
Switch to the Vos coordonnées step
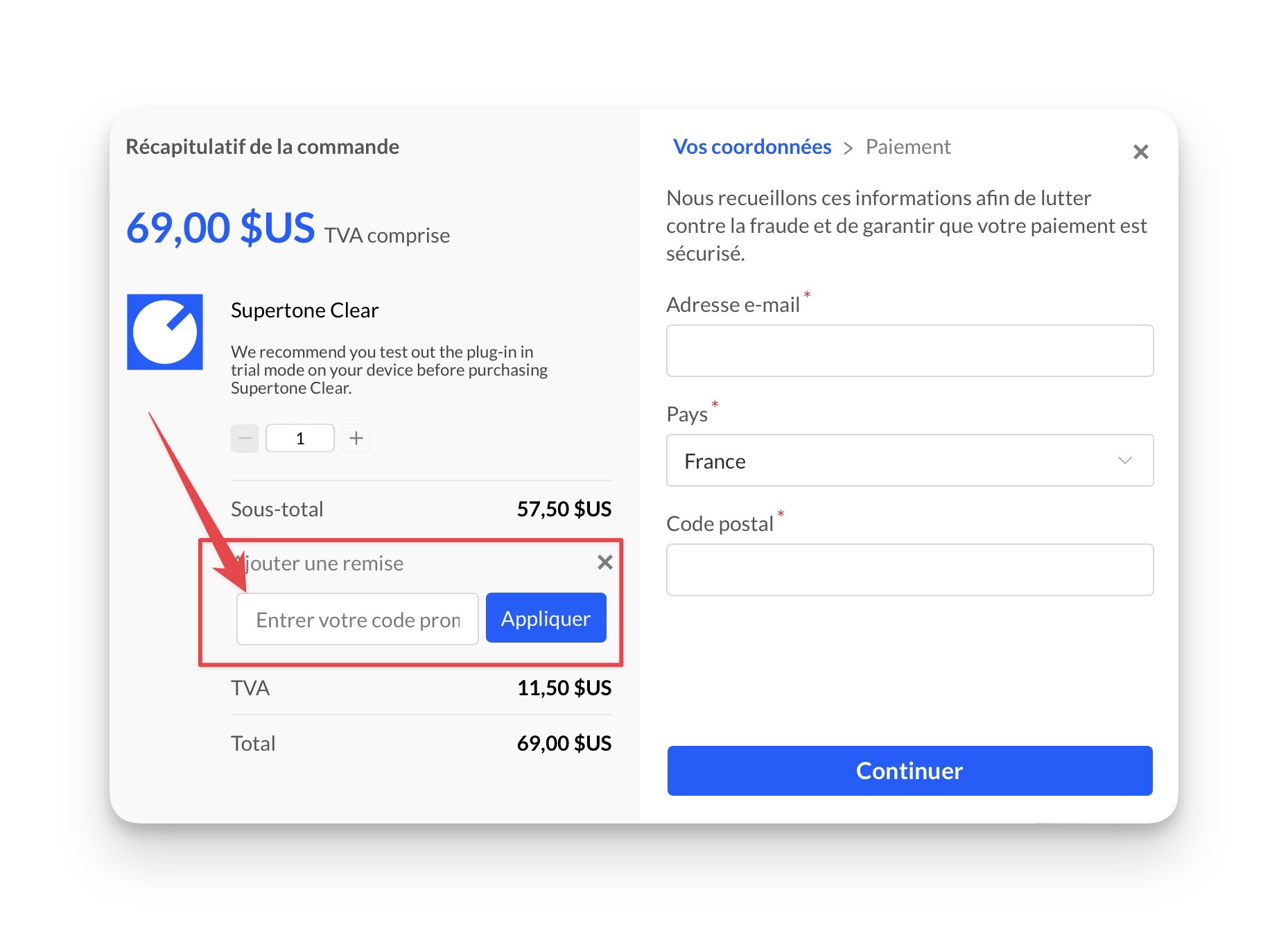[752, 147]
